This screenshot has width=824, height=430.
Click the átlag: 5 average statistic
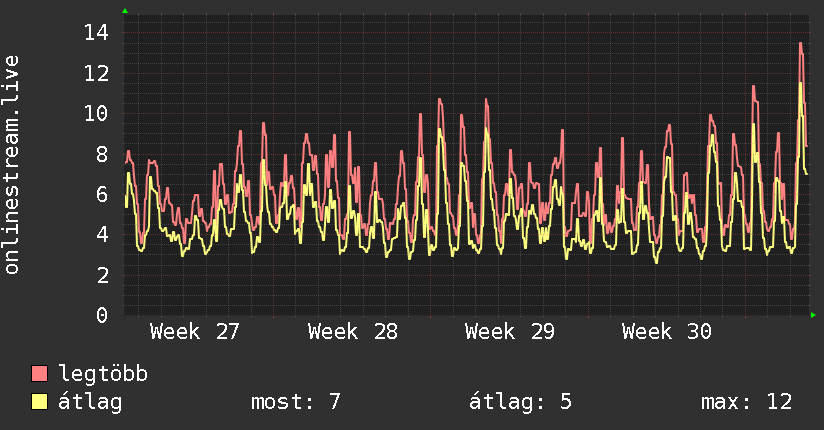520,402
